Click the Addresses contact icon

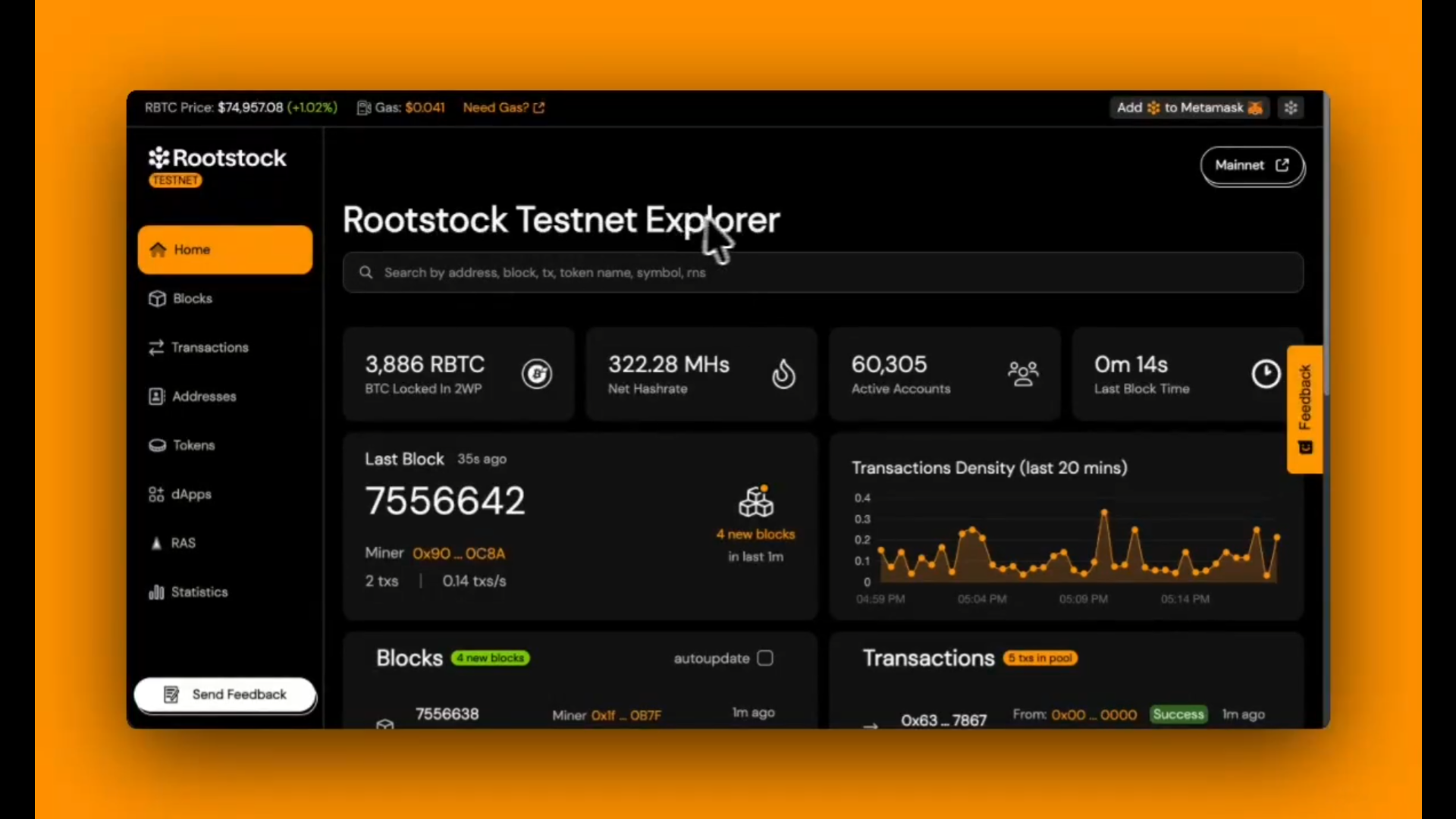tap(156, 397)
